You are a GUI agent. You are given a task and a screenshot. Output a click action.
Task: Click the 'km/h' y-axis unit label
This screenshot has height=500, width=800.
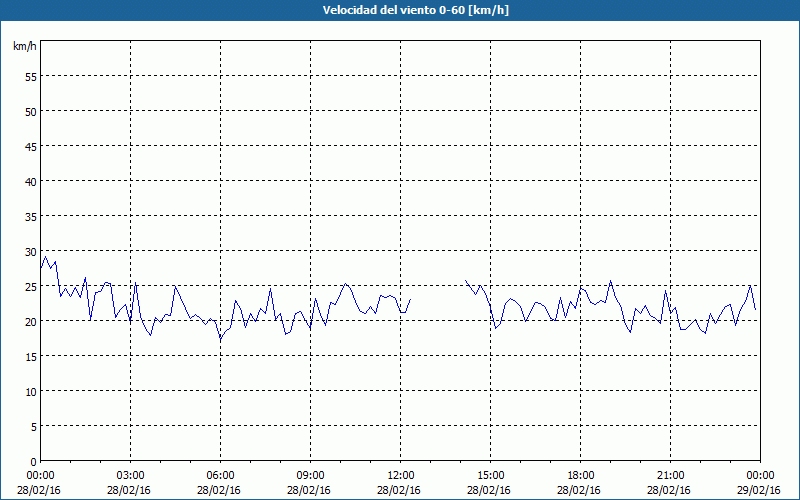25,46
